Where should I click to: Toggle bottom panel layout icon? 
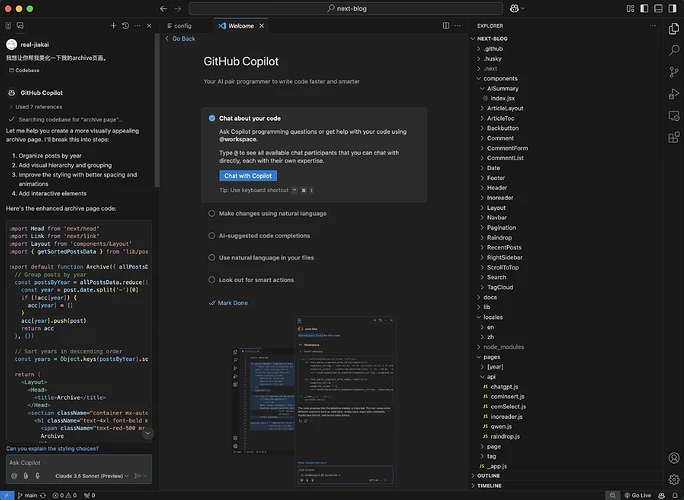658,8
